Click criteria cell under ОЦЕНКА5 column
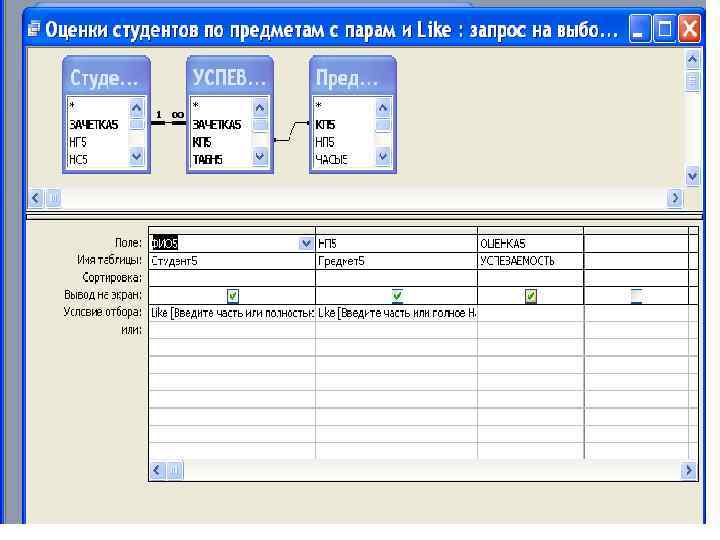This screenshot has width=720, height=540. 530,313
